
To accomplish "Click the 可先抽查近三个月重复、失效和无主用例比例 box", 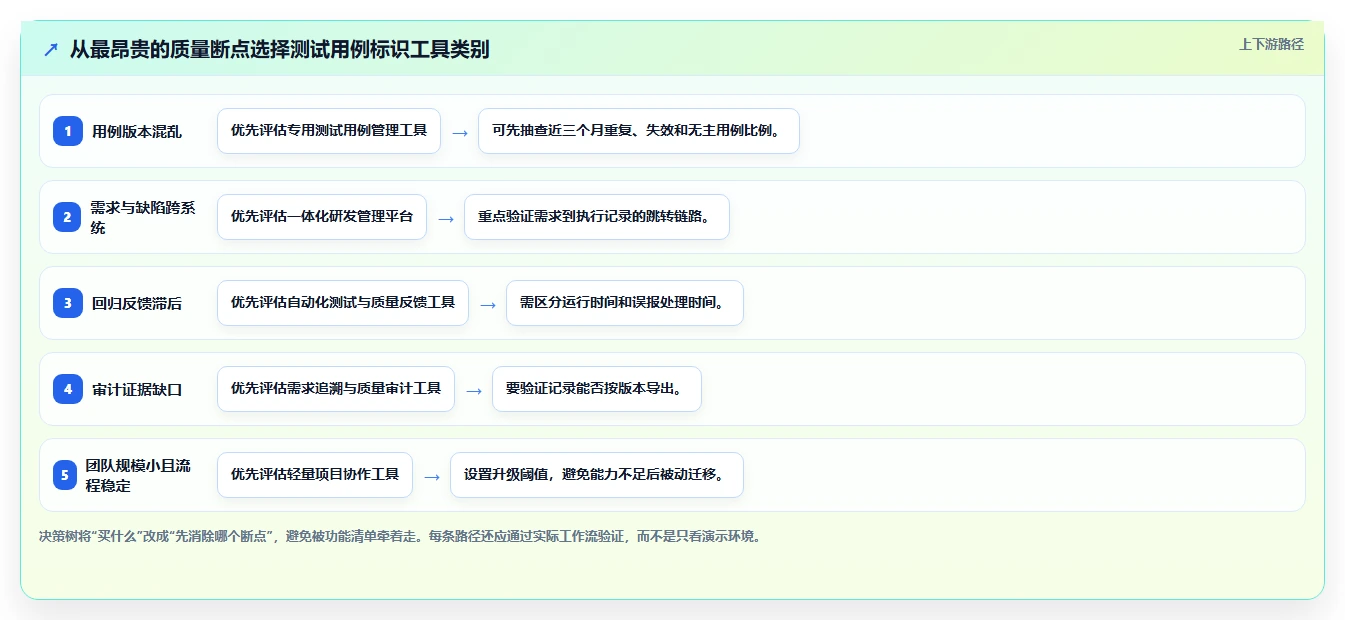I will (x=639, y=131).
